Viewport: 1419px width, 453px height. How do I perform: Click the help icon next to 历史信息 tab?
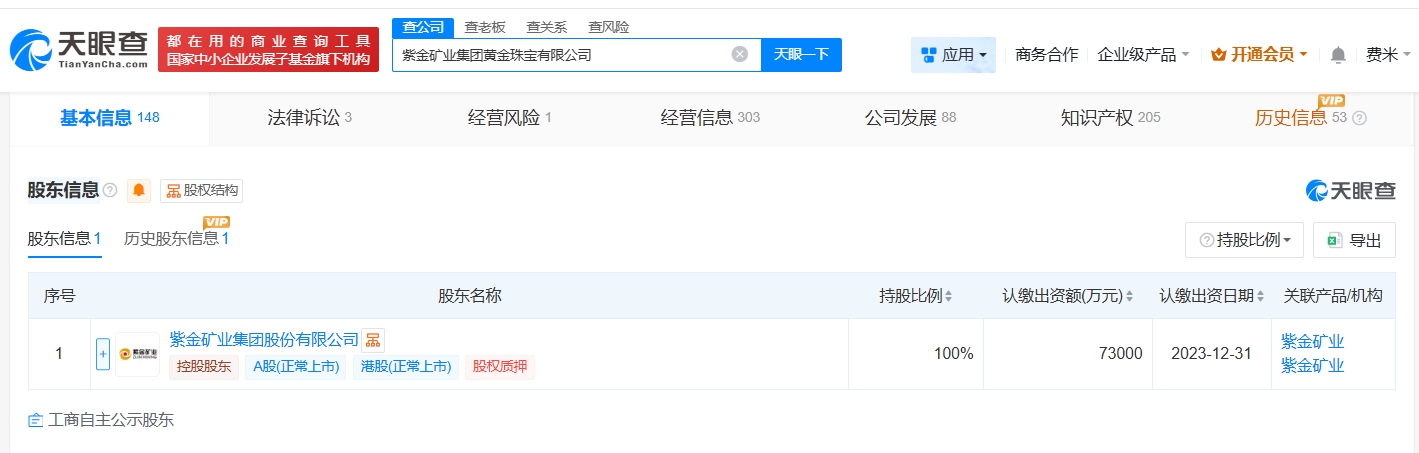click(x=1359, y=118)
